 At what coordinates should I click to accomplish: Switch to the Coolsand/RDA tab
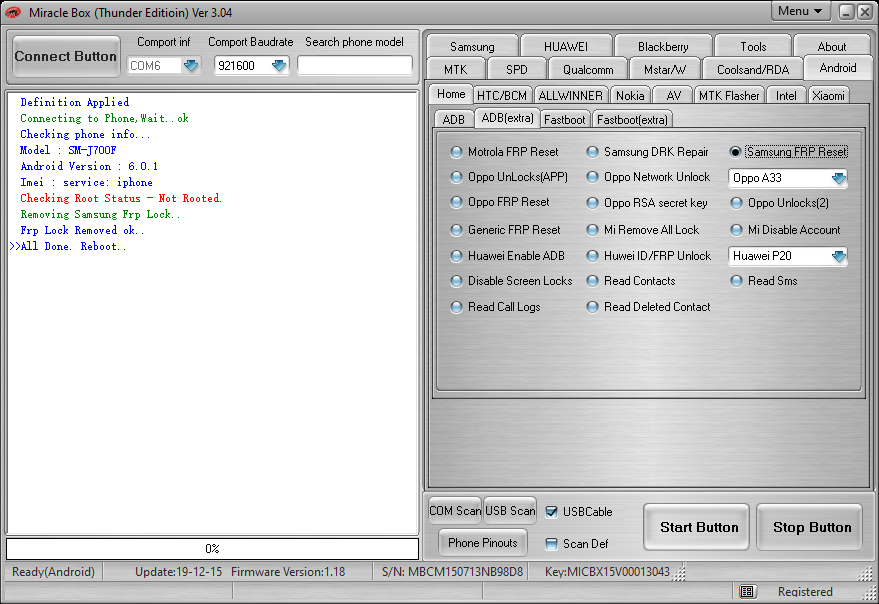pos(752,70)
